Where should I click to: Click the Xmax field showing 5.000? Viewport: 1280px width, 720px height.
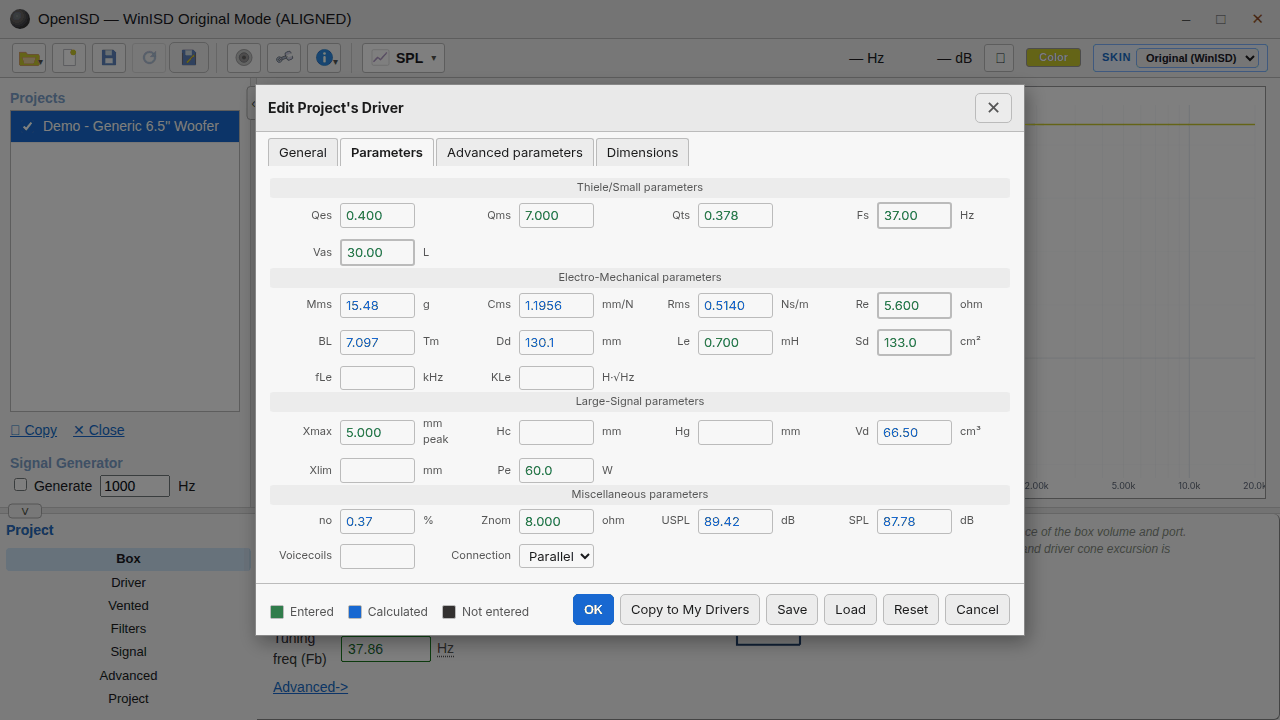tap(377, 432)
